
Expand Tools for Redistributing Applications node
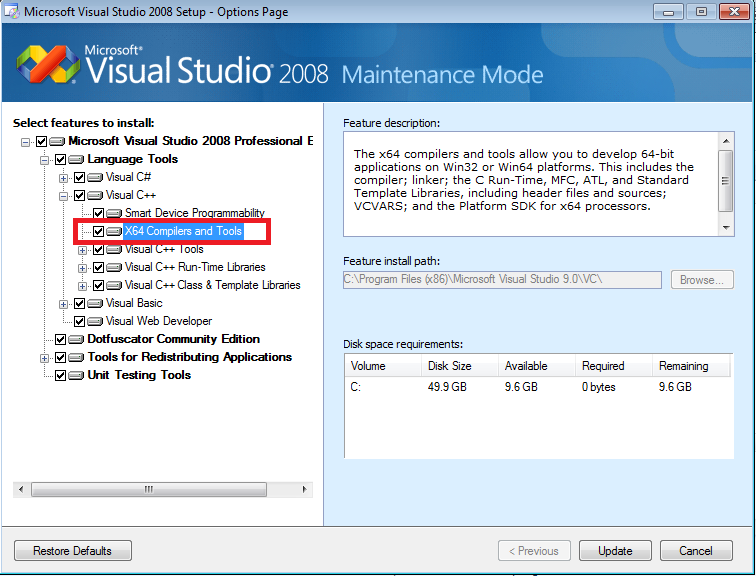[44, 358]
